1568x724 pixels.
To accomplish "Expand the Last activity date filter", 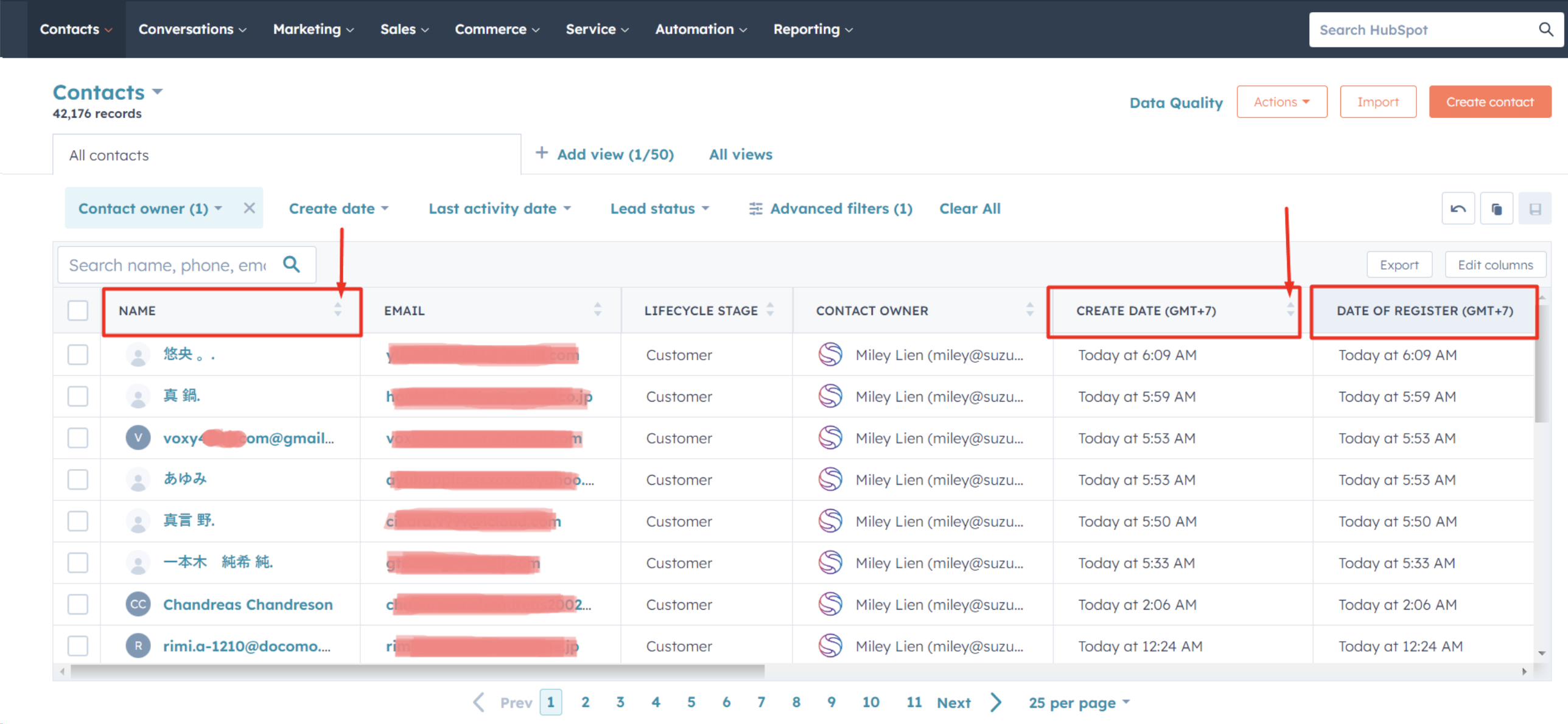I will pos(500,209).
